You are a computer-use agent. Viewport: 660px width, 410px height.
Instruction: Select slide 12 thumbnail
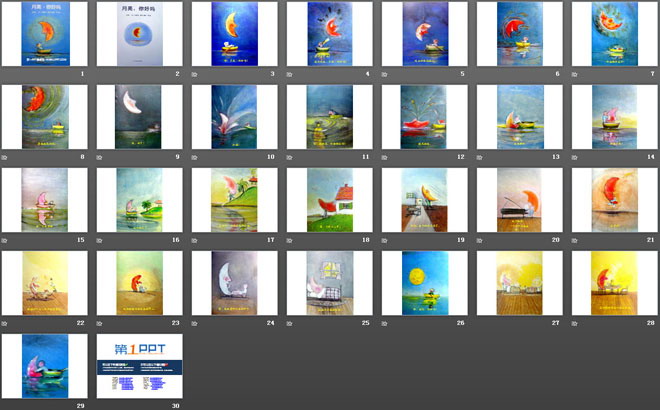(425, 117)
